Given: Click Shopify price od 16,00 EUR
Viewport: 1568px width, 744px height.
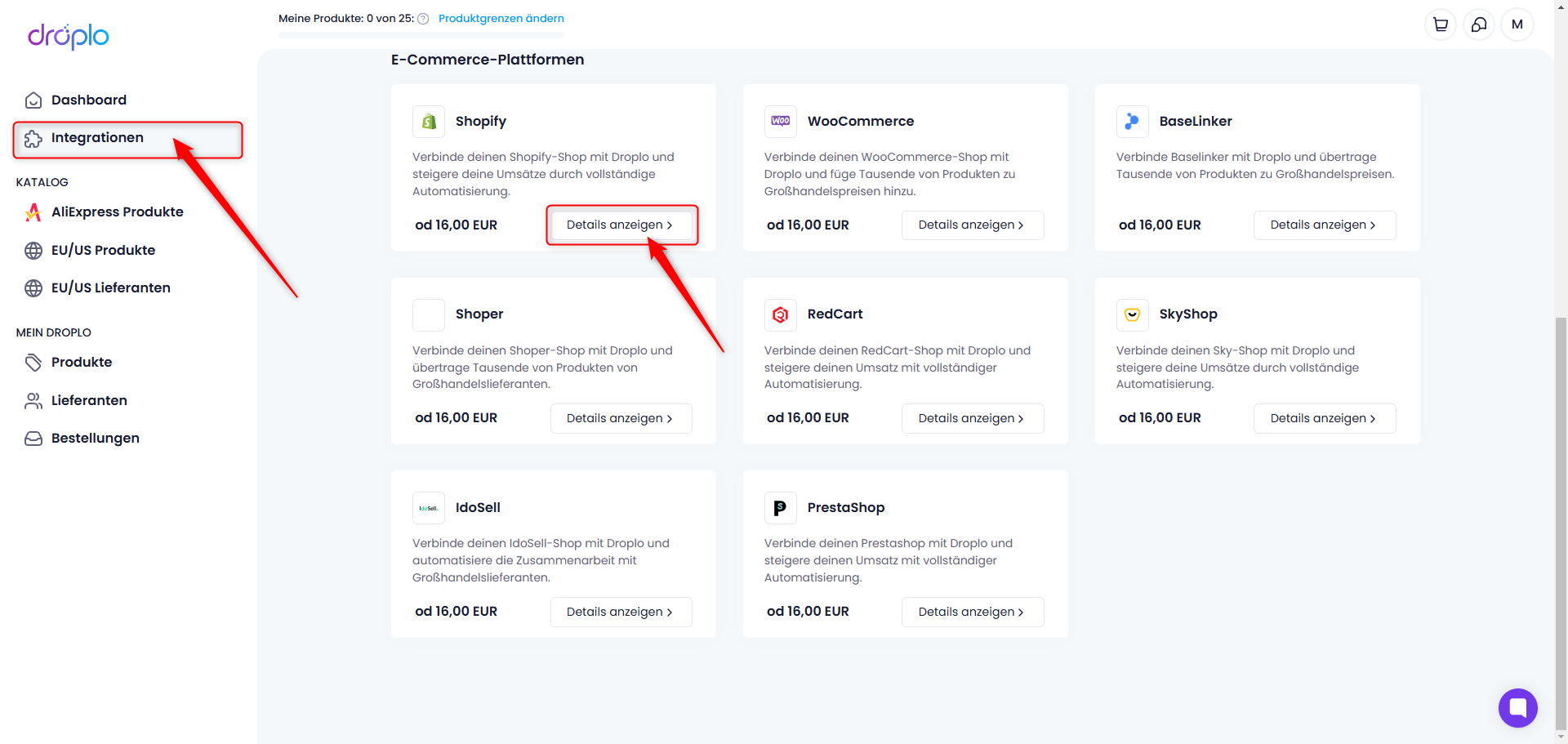Looking at the screenshot, I should pos(456,225).
